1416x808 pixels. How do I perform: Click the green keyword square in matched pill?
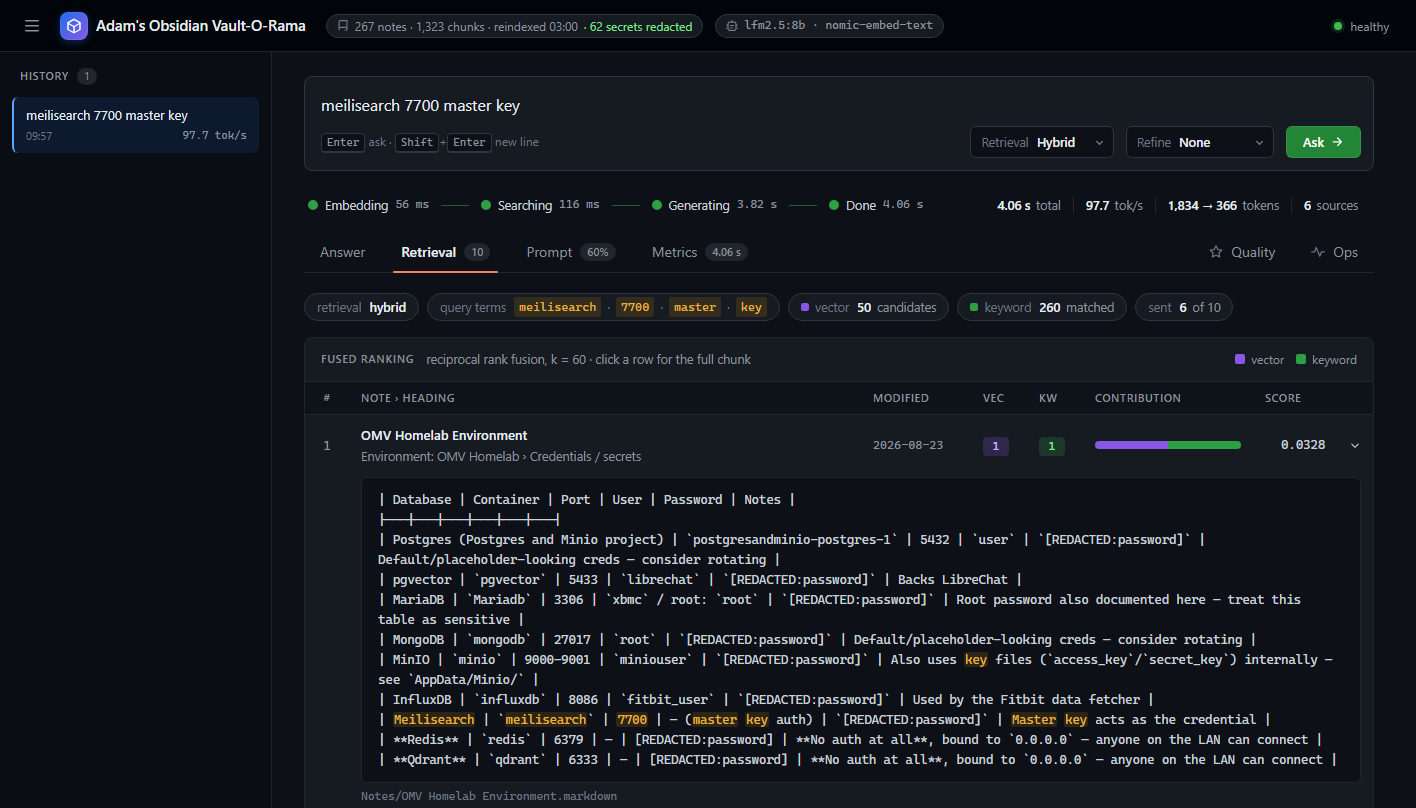[x=974, y=308]
